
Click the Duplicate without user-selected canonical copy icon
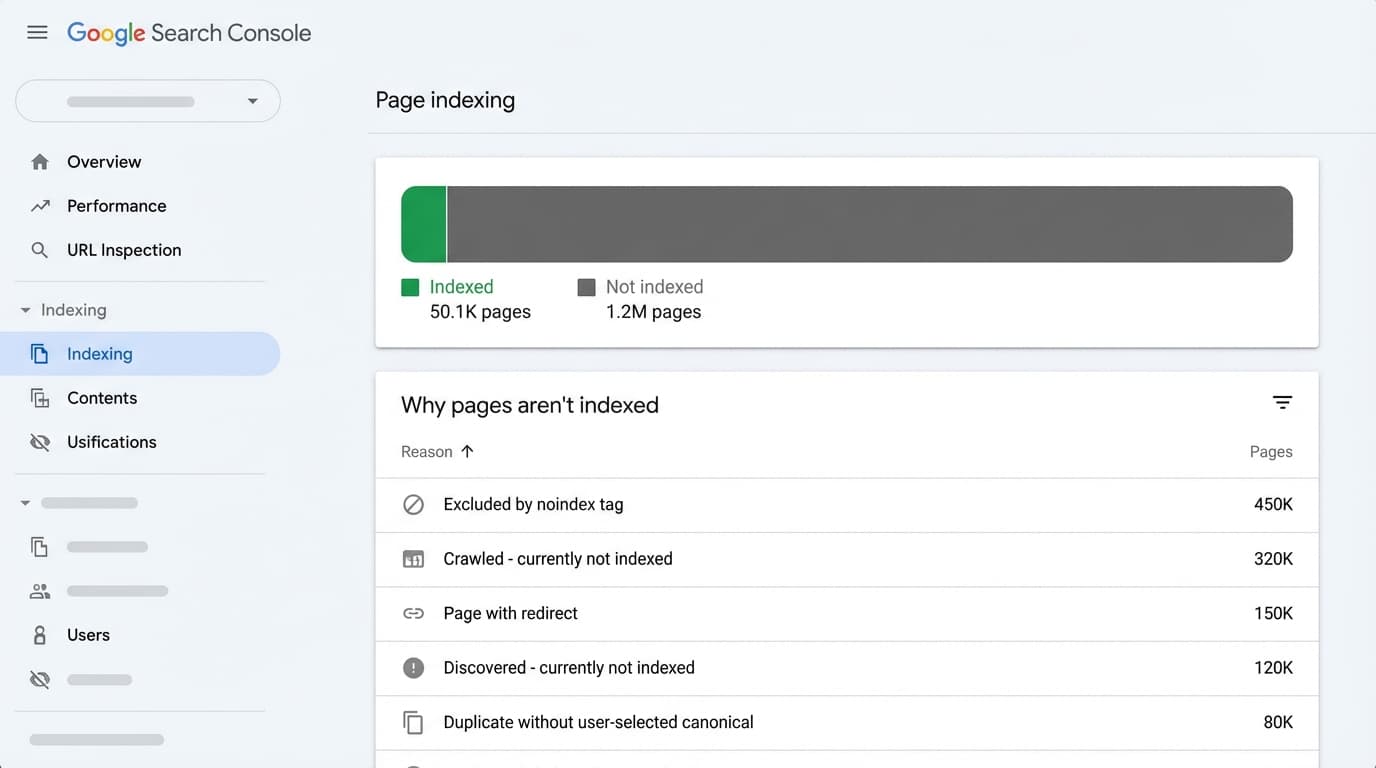coord(413,722)
